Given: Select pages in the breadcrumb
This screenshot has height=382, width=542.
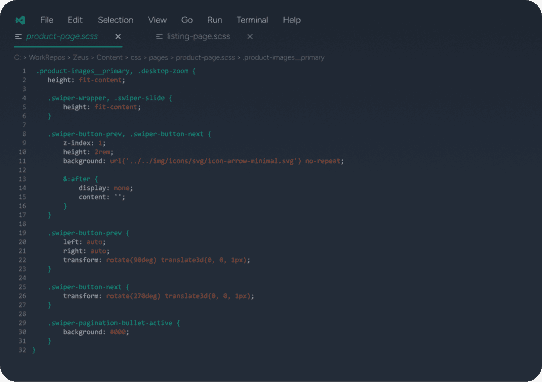Looking at the screenshot, I should pyautogui.click(x=158, y=57).
